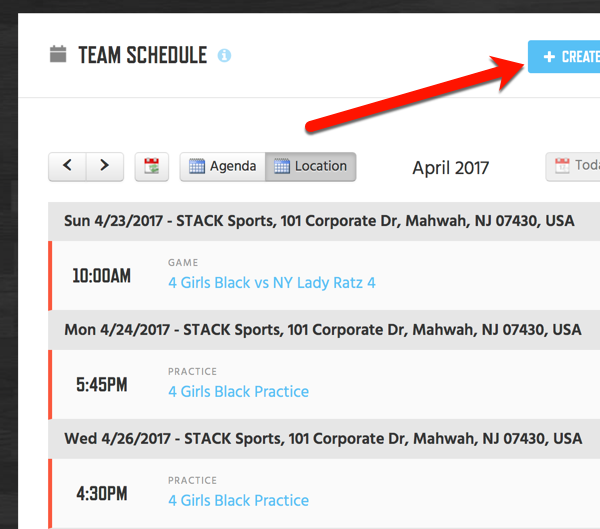Image resolution: width=600 pixels, height=529 pixels.
Task: Click the plus icon on the Create button
Action: click(x=549, y=57)
